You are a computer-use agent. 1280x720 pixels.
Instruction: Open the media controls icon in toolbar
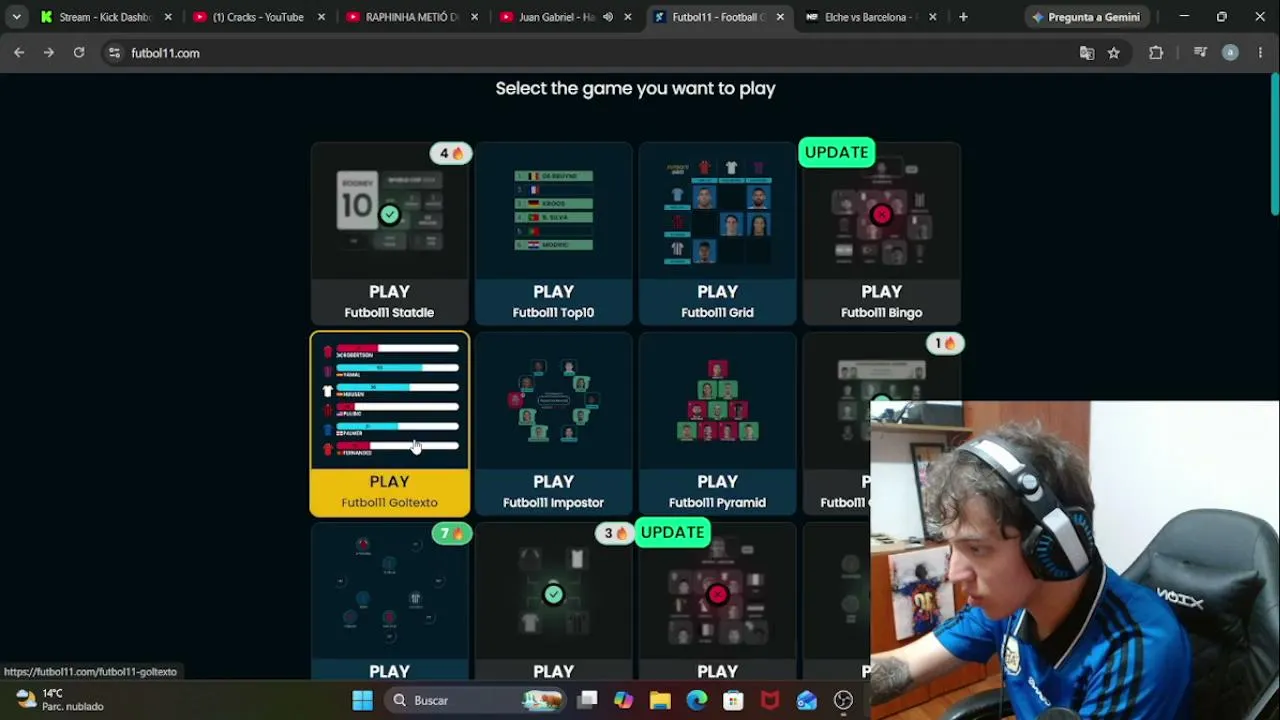click(x=1200, y=53)
